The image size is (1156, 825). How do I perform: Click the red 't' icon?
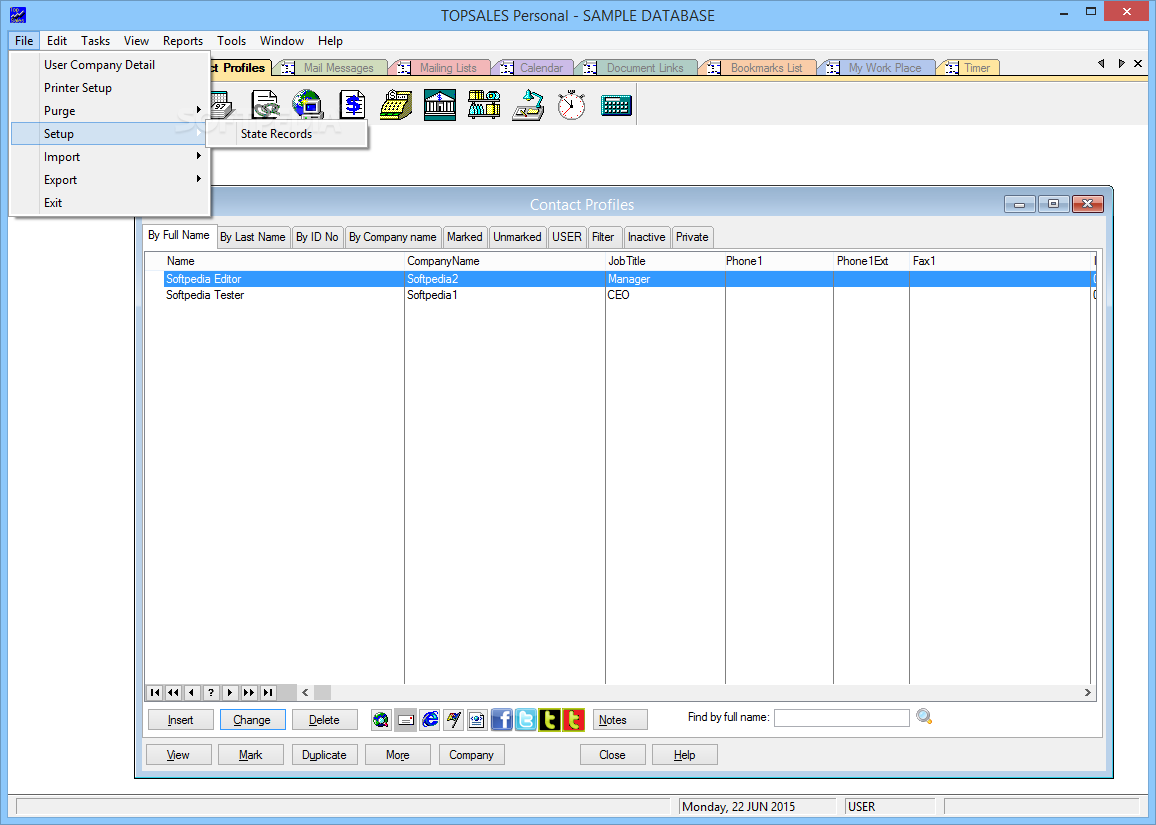[574, 720]
